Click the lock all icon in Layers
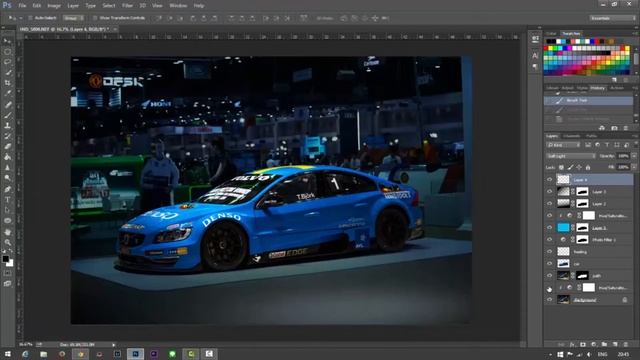This screenshot has height=360, width=640. [588, 167]
